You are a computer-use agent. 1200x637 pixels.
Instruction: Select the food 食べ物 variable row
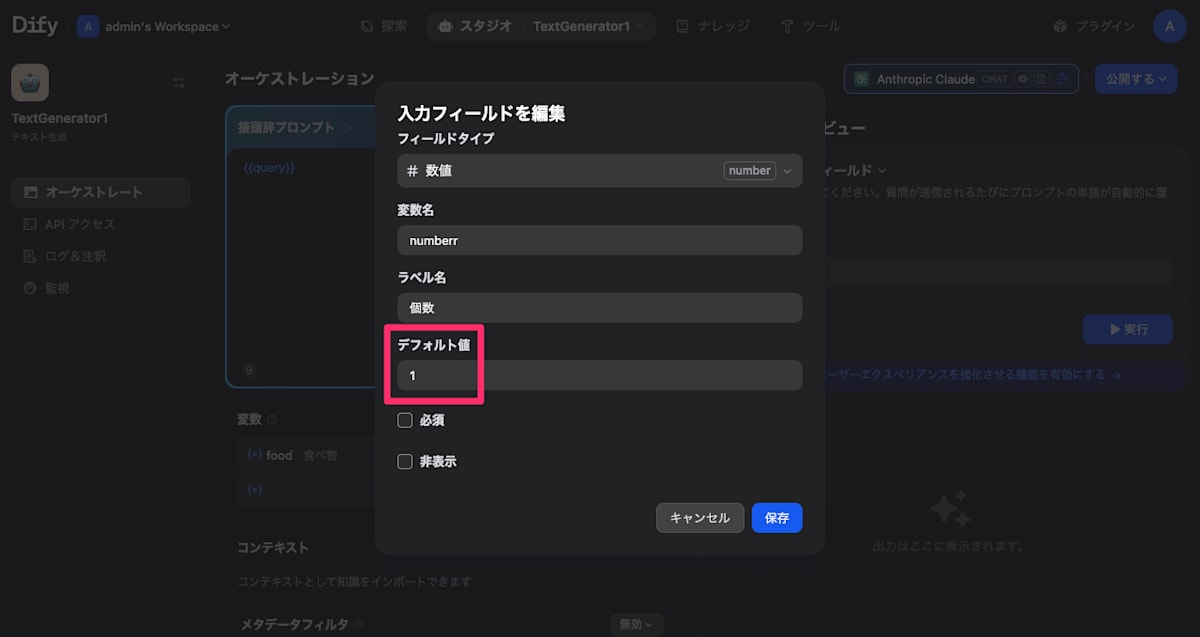click(306, 455)
